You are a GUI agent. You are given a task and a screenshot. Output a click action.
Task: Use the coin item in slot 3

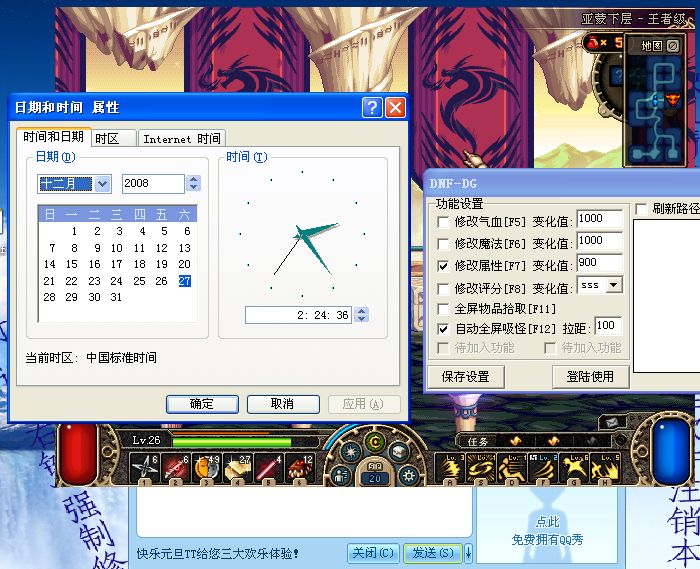click(x=207, y=467)
